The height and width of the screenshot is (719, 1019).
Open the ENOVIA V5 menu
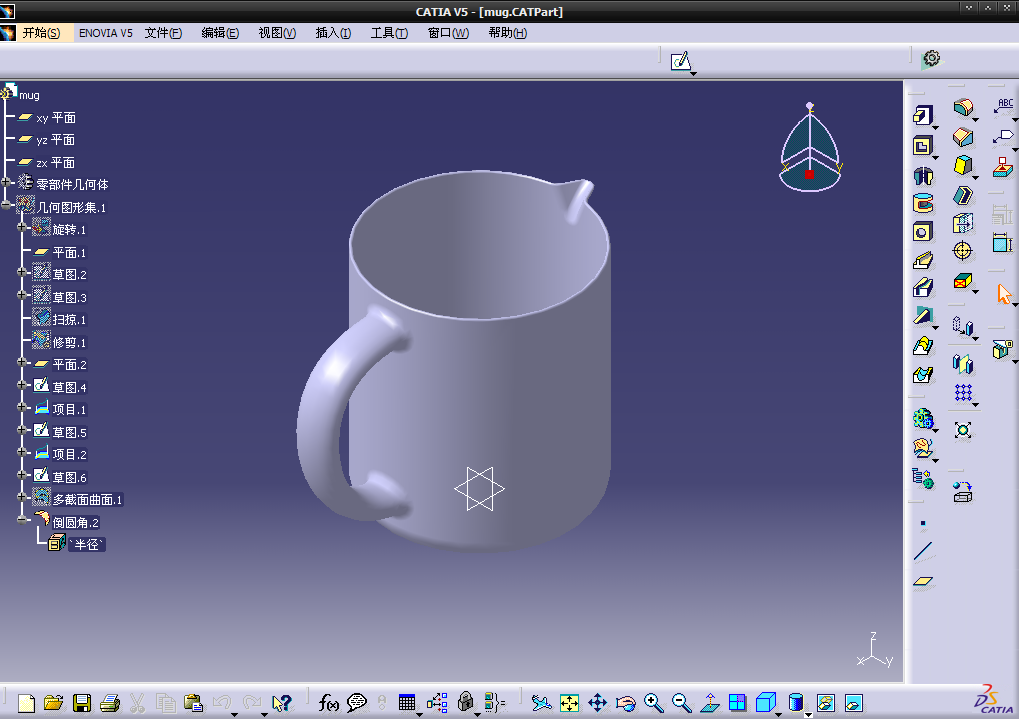click(x=105, y=33)
